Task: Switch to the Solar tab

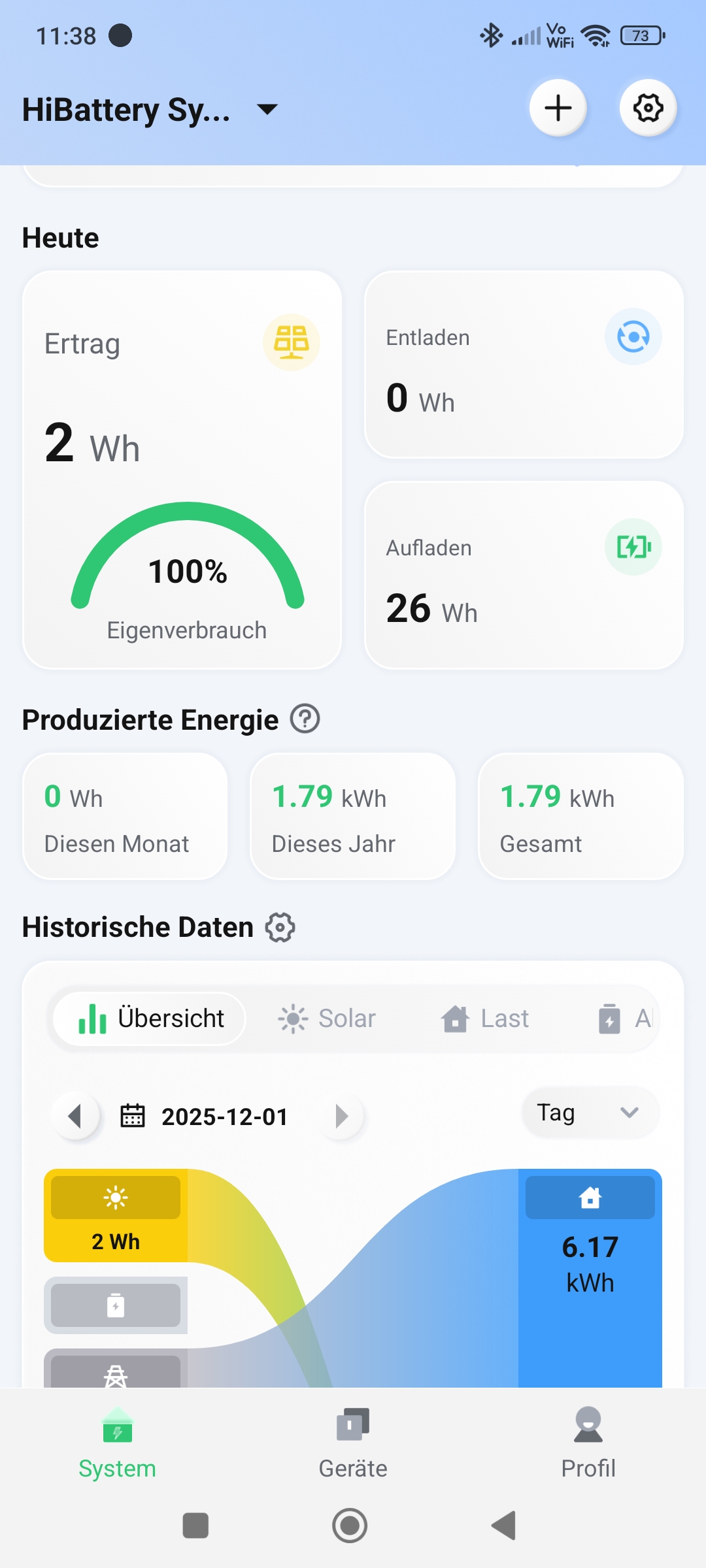Action: coord(327,1019)
